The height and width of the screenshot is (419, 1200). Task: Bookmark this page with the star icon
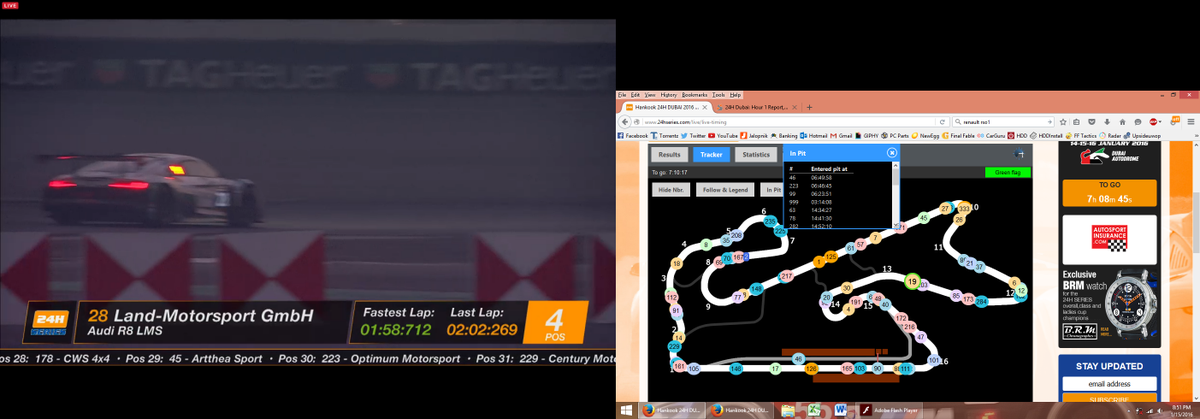point(1063,122)
